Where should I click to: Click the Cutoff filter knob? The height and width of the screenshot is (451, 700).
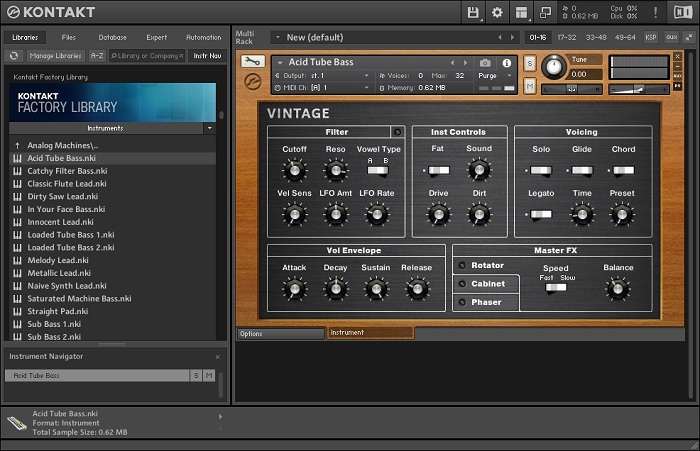[x=294, y=170]
